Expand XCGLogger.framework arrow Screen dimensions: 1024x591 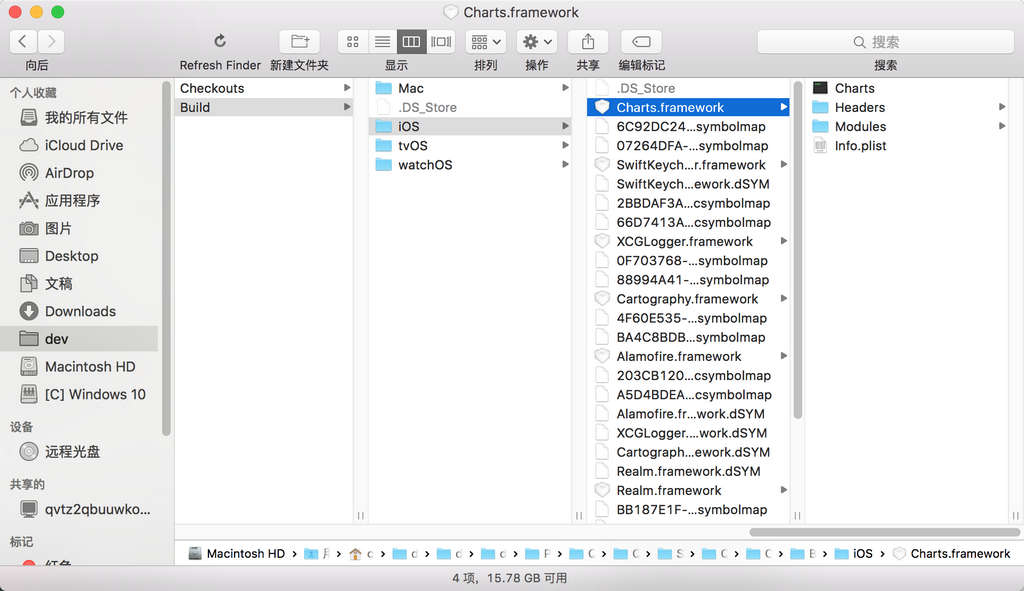click(784, 242)
